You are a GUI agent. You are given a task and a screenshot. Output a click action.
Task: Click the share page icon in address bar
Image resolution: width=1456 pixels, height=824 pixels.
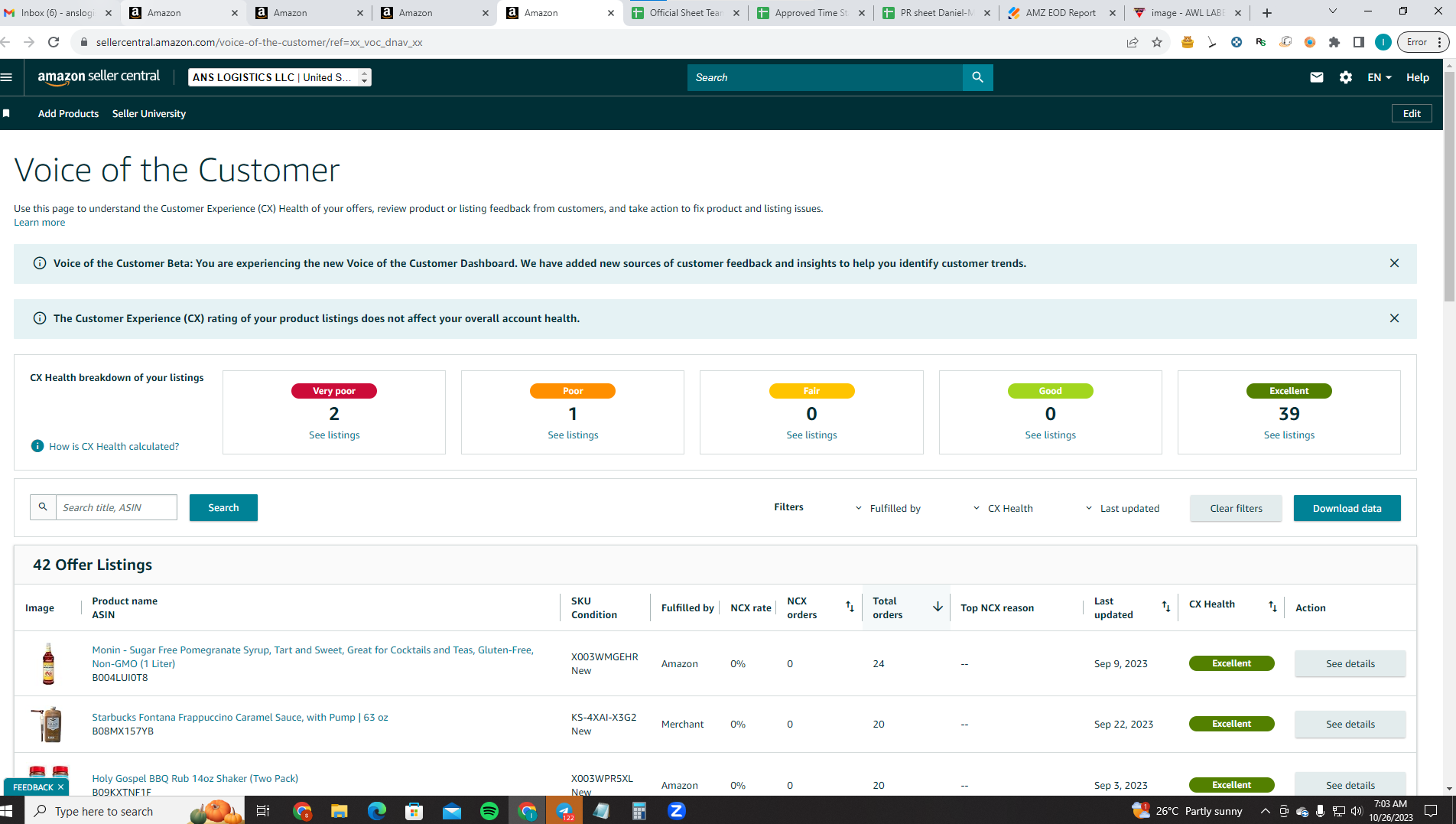pyautogui.click(x=1133, y=42)
